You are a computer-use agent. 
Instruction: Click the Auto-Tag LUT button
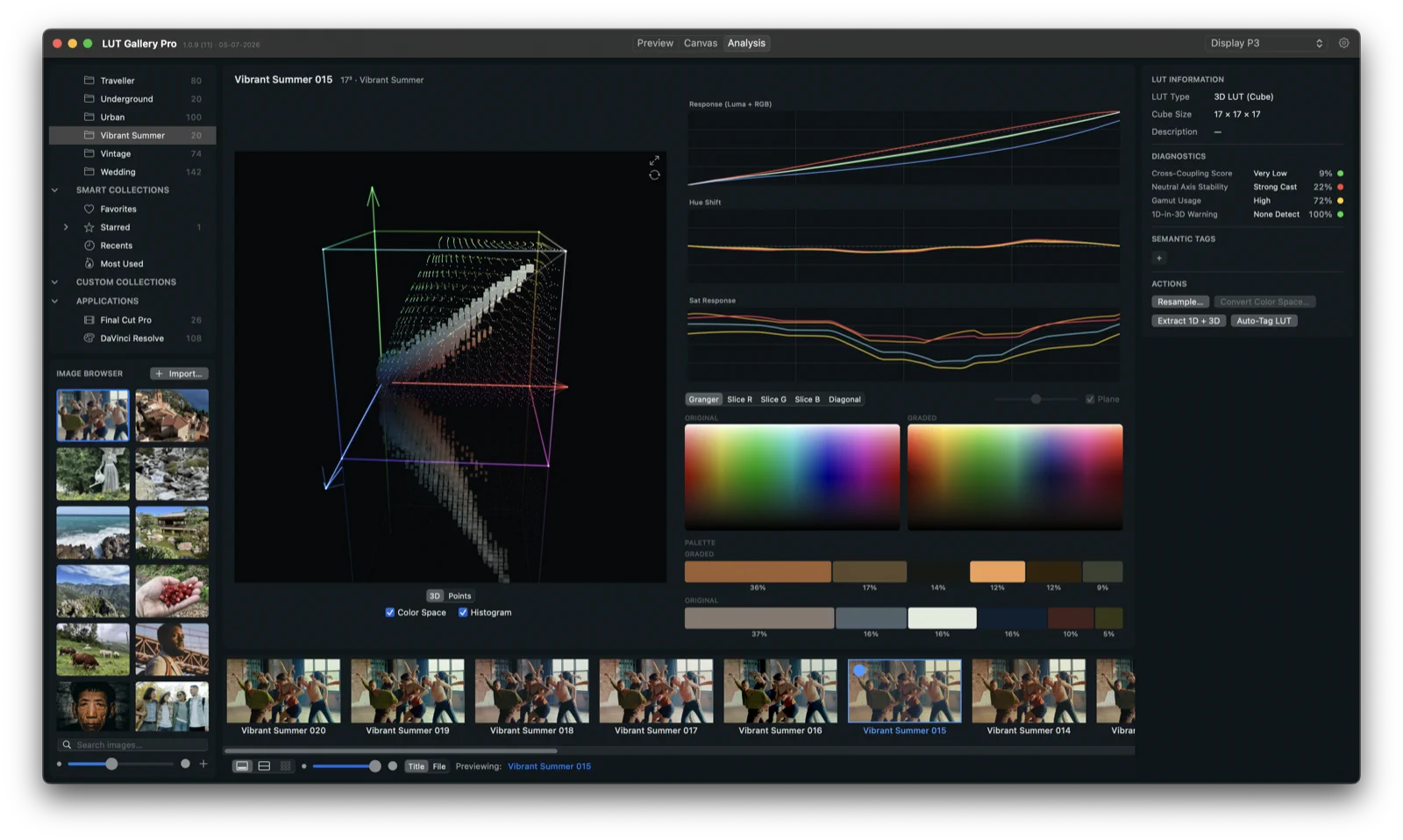pos(1264,321)
